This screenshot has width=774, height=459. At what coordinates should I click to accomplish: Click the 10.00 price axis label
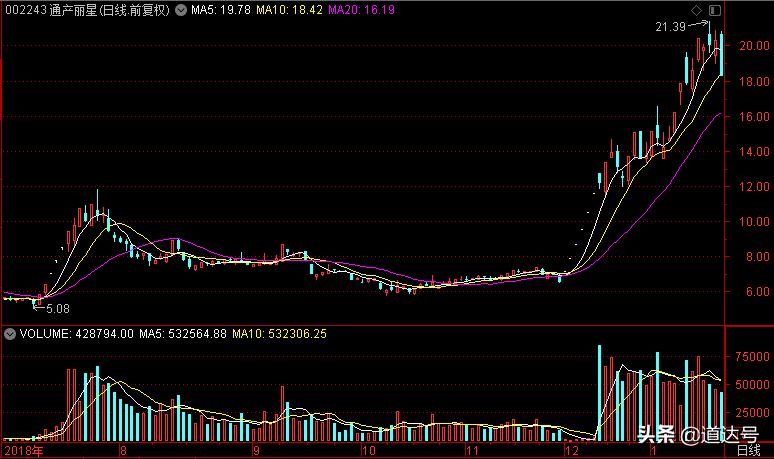754,222
